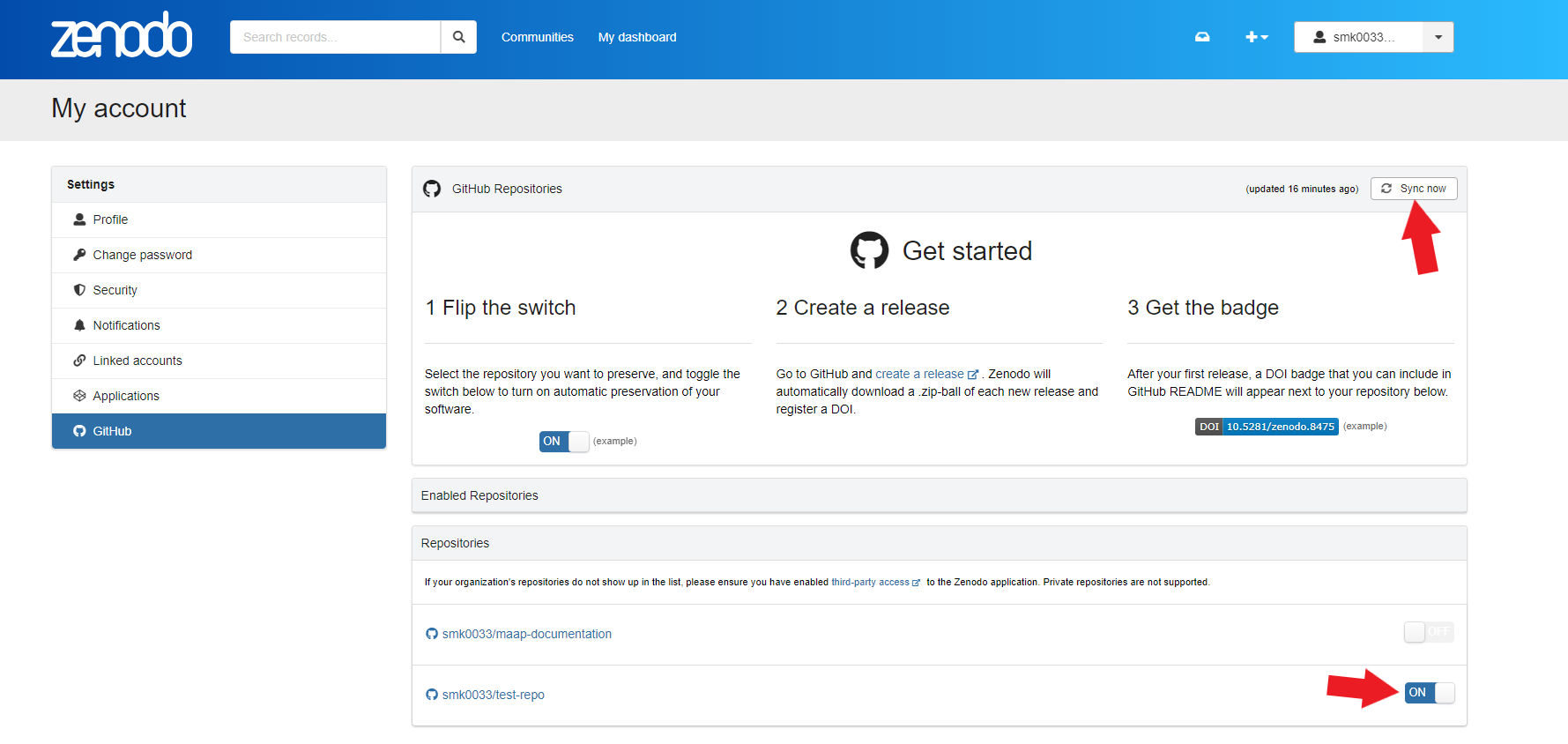Image resolution: width=1568 pixels, height=744 pixels.
Task: Click the '3 Get the badge' heading
Action: pyautogui.click(x=1202, y=308)
